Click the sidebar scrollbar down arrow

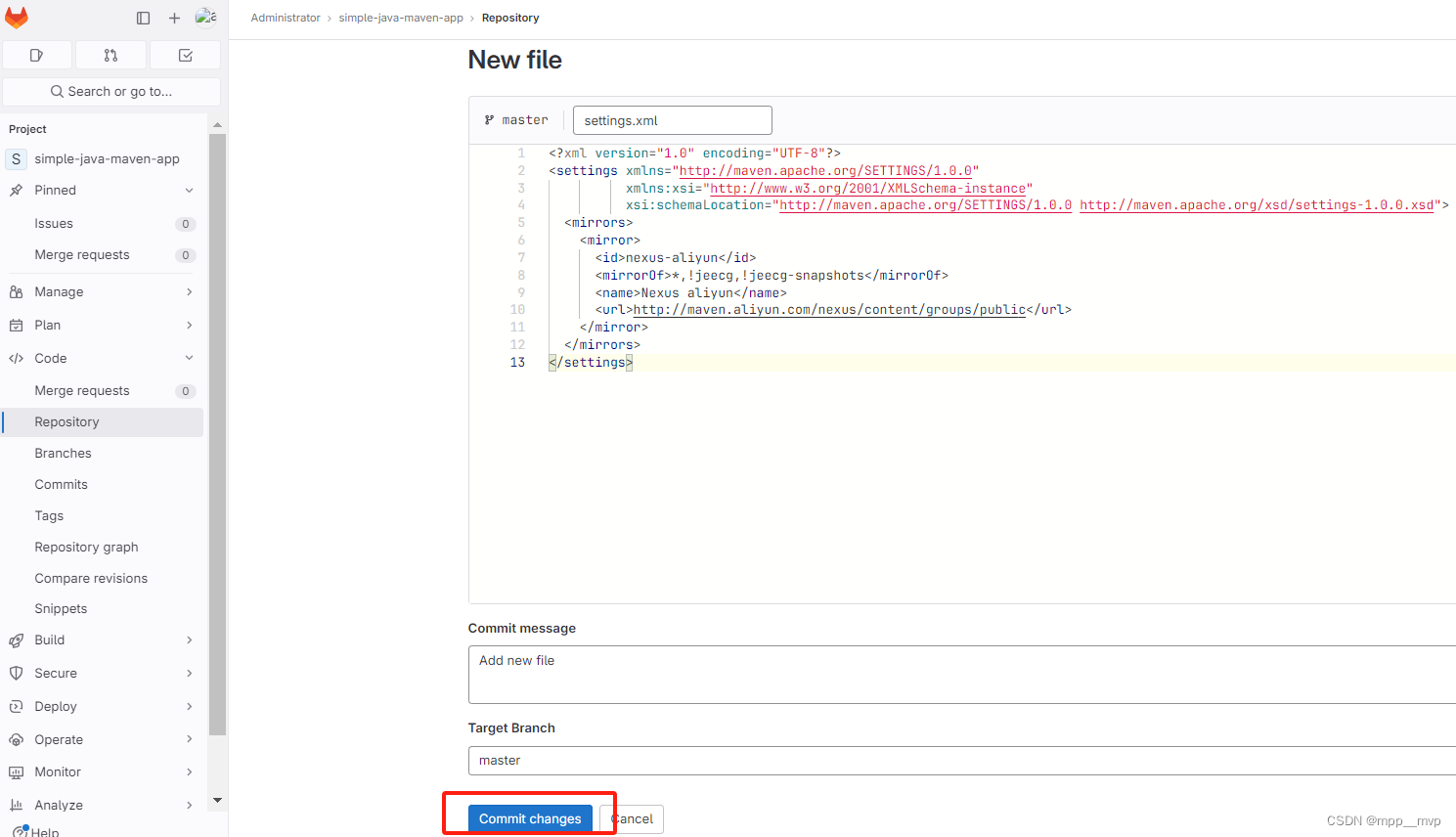tap(217, 800)
